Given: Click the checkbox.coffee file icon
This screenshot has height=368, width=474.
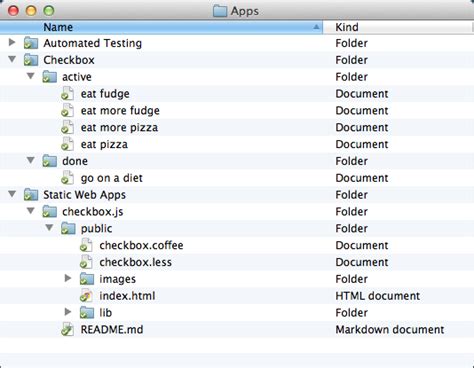Looking at the screenshot, I should 86,245.
